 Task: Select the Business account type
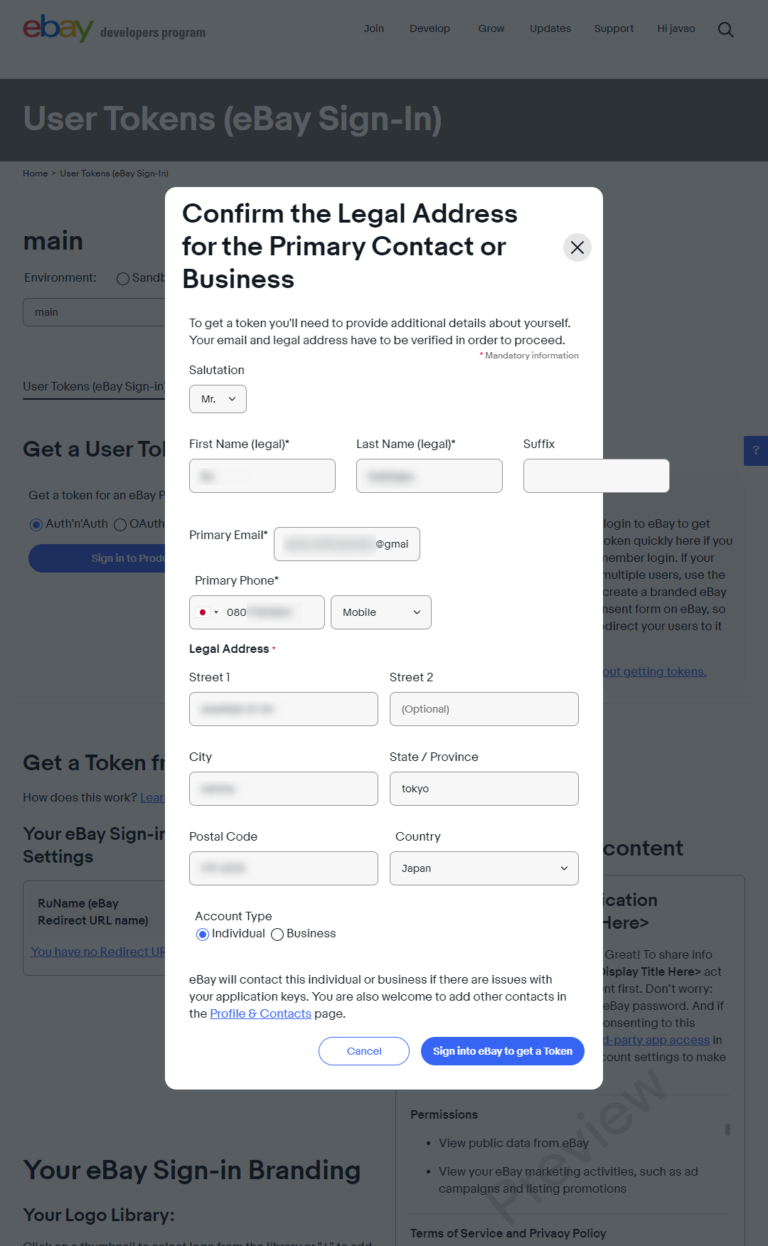click(x=278, y=934)
